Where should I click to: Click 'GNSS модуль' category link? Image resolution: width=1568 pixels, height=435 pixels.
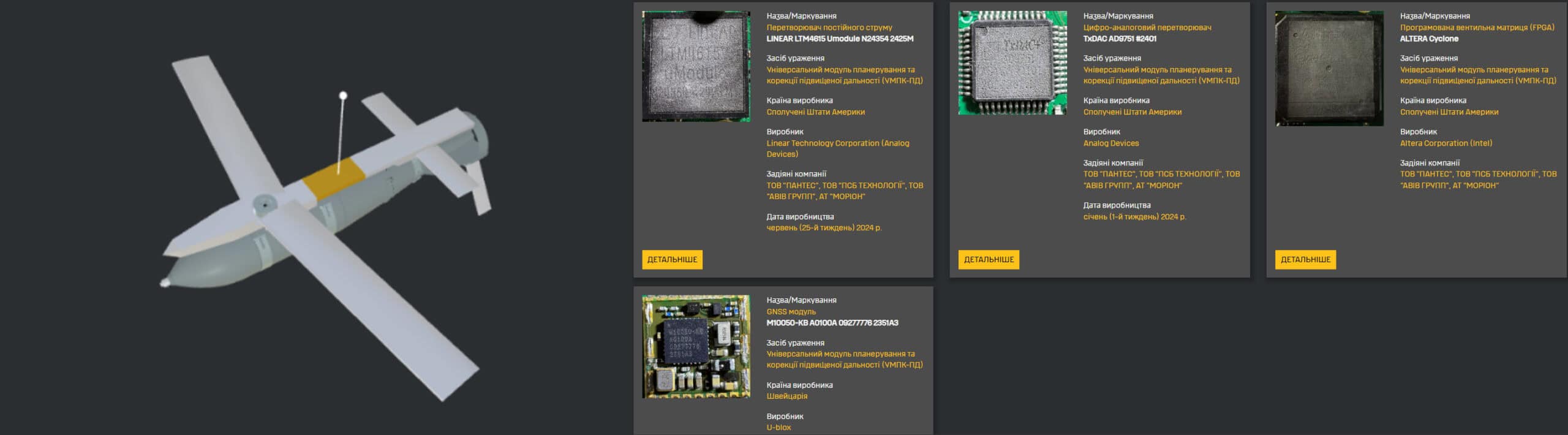(x=791, y=312)
